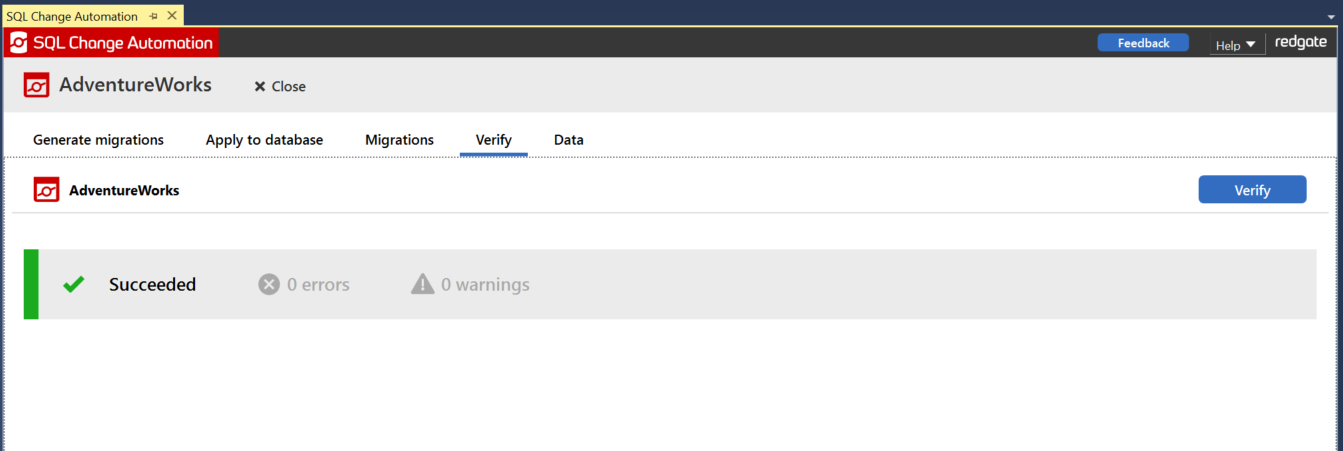Screen dimensions: 1343x451
Task: Click the SQL Change Automation window tab title
Action: (x=72, y=17)
